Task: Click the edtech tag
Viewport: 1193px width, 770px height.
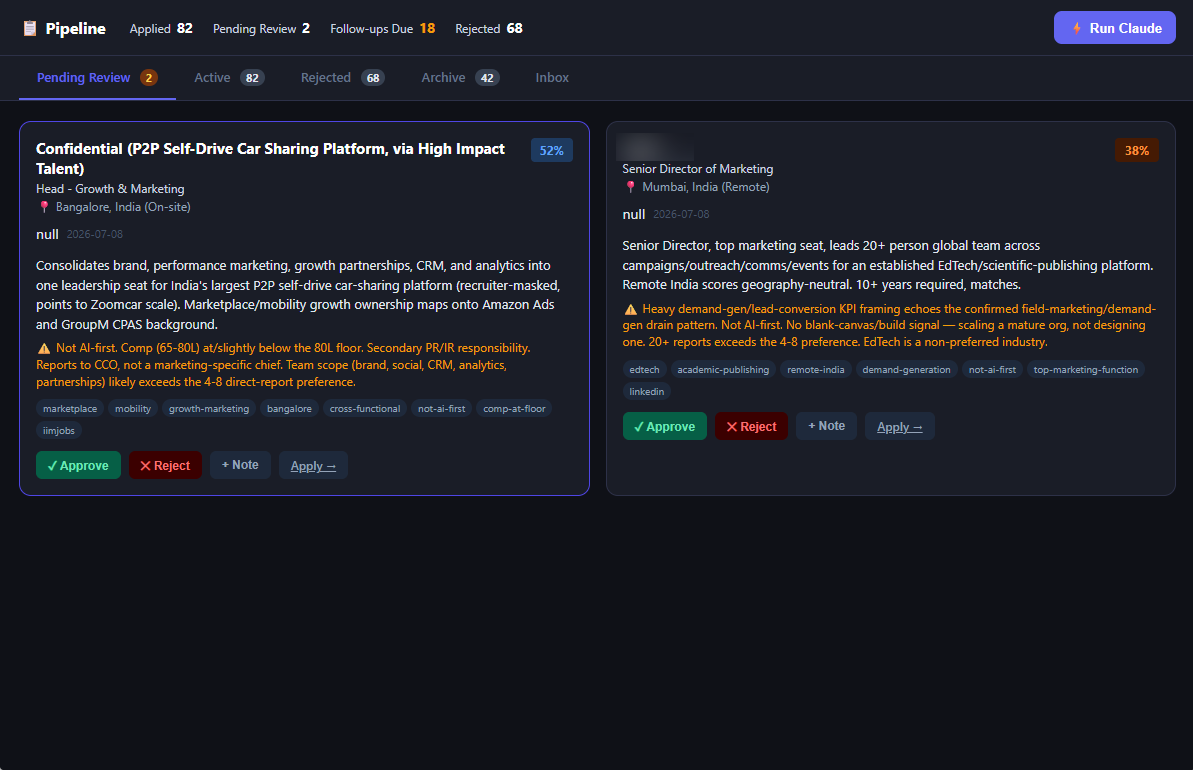Action: [x=644, y=370]
